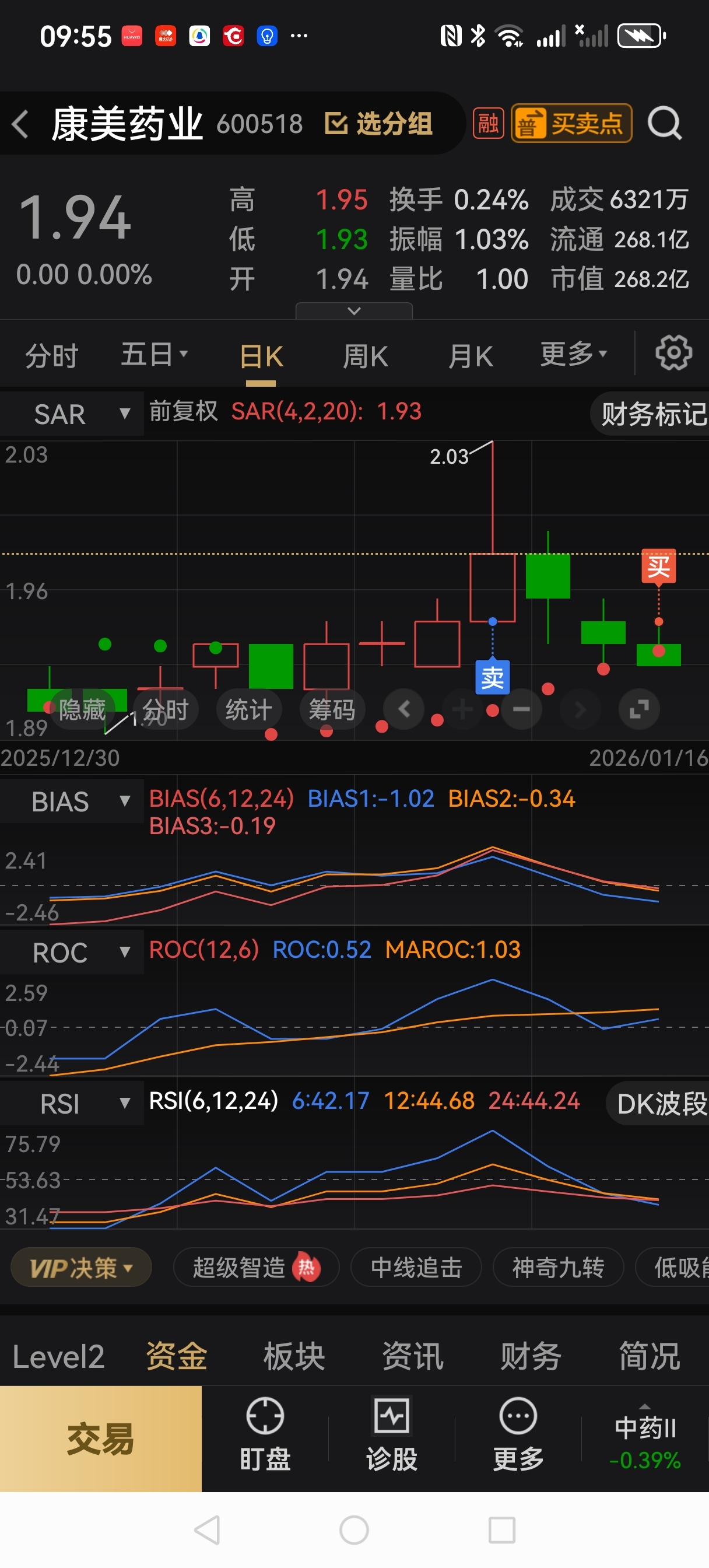Image resolution: width=709 pixels, height=1568 pixels.
Task: Switch to the 日K tab
Action: pyautogui.click(x=261, y=355)
